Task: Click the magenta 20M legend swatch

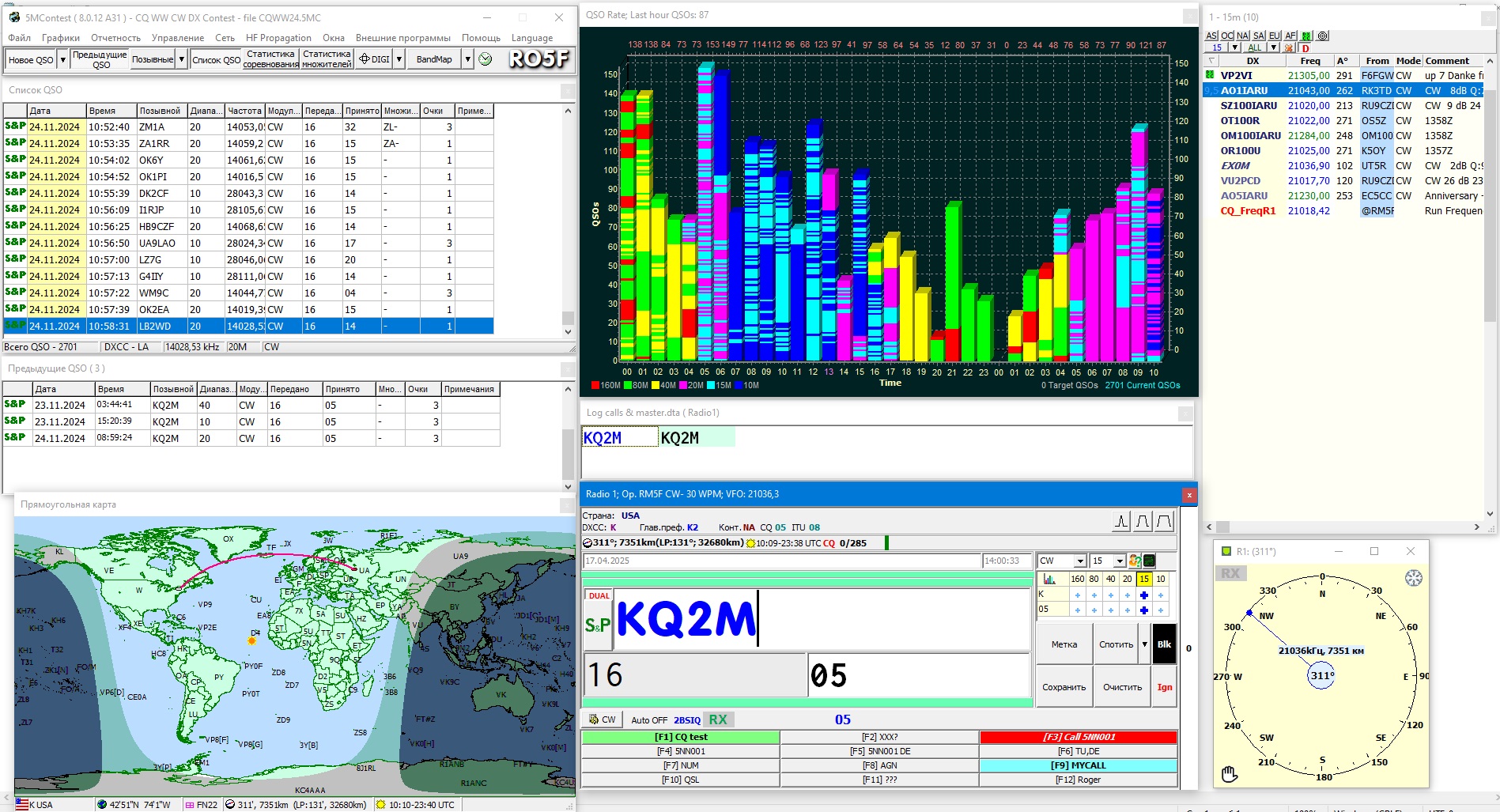Action: [682, 386]
